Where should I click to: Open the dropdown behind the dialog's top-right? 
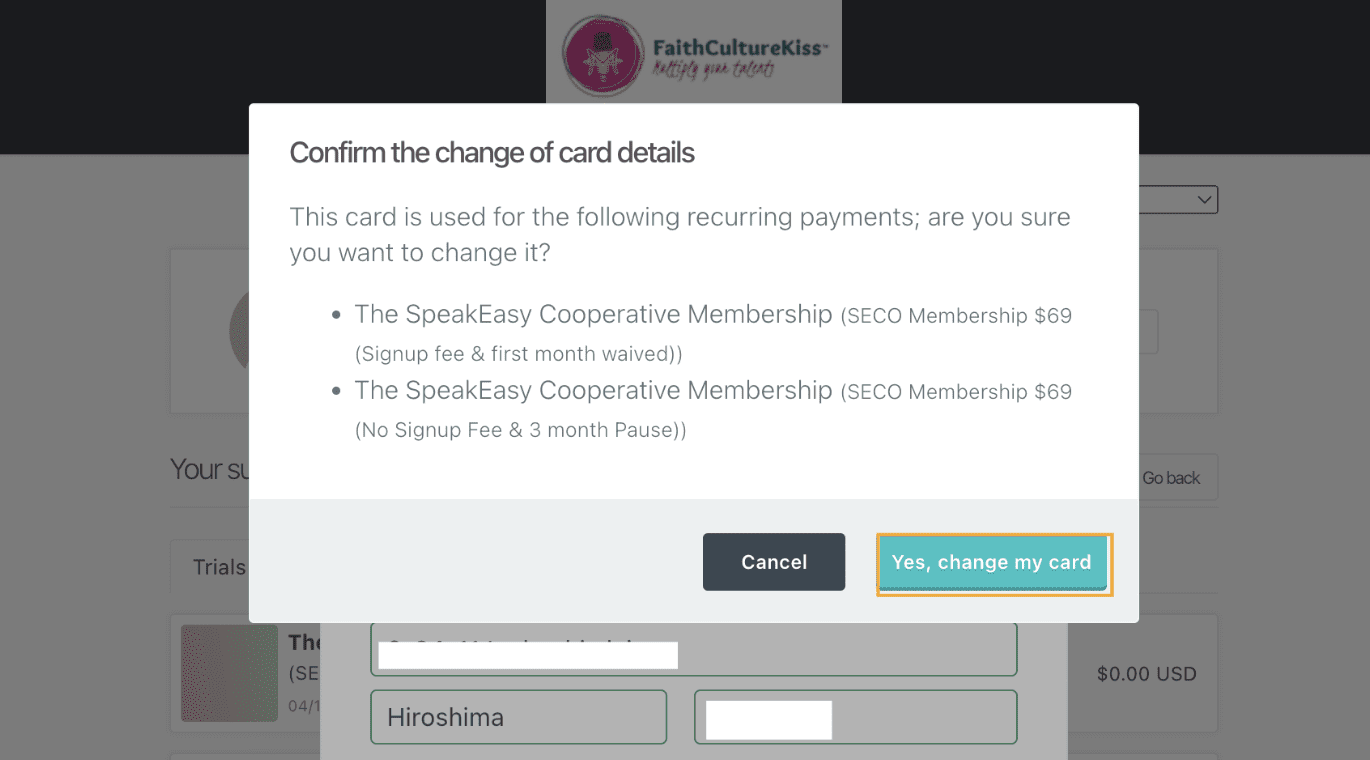[1178, 199]
